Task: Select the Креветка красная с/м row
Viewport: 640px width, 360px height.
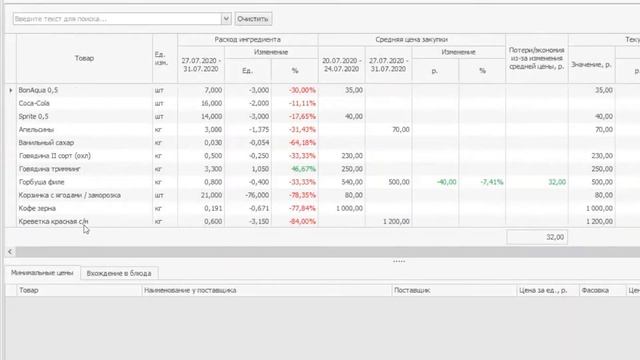Action: click(x=322, y=221)
